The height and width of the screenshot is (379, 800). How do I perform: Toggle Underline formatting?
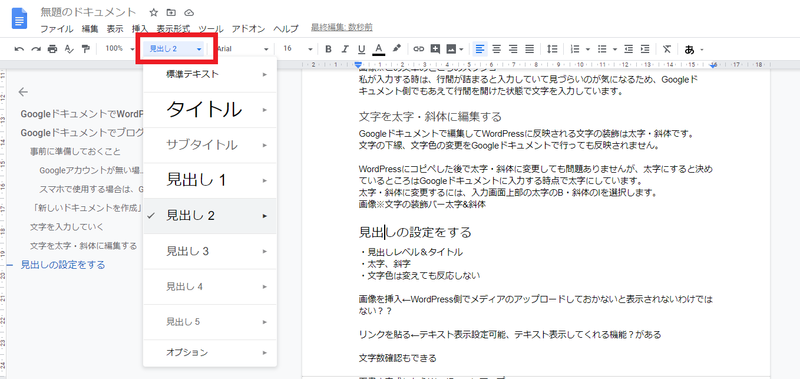(x=361, y=49)
